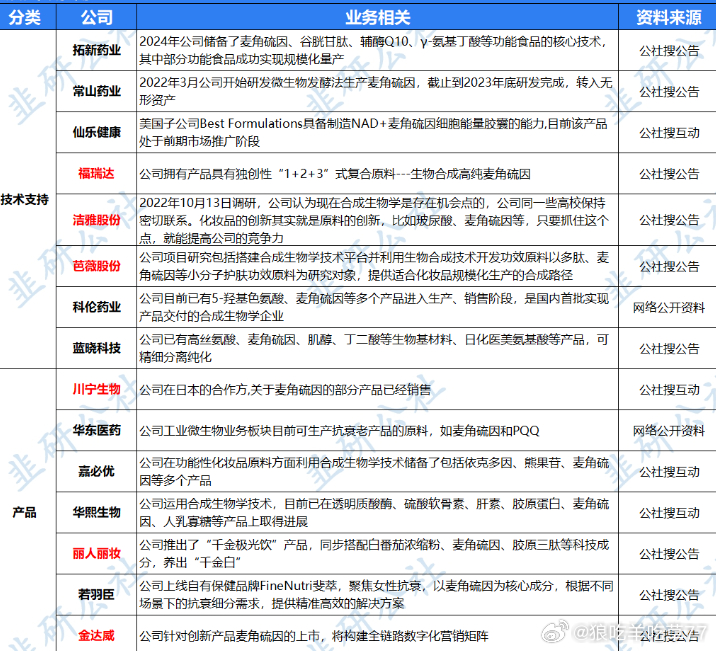Click red company name 丽人丽妆
Viewport: 716px width, 651px height.
pyautogui.click(x=96, y=554)
